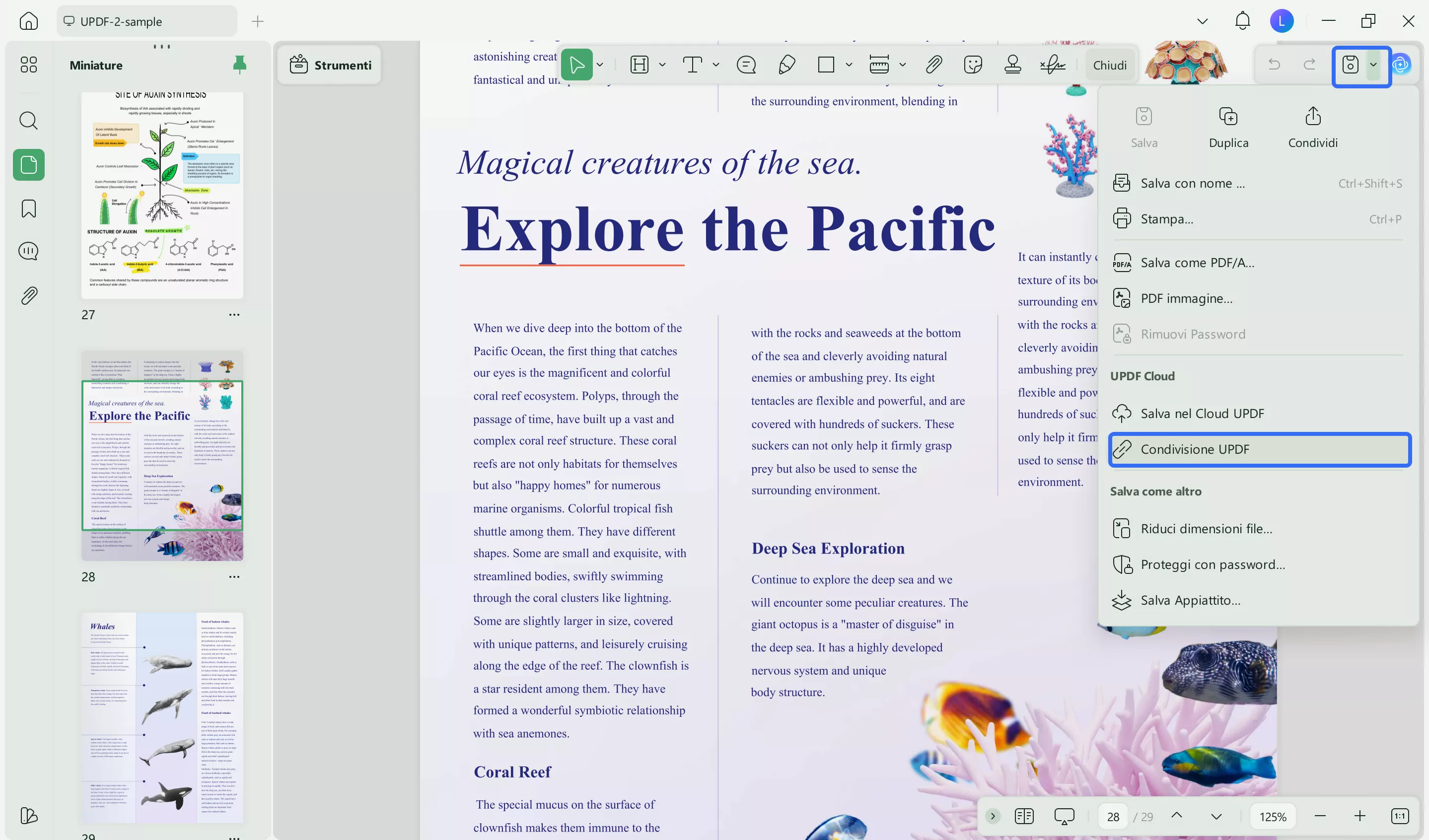Open page 27 thumbnail
The height and width of the screenshot is (840, 1429).
point(162,196)
